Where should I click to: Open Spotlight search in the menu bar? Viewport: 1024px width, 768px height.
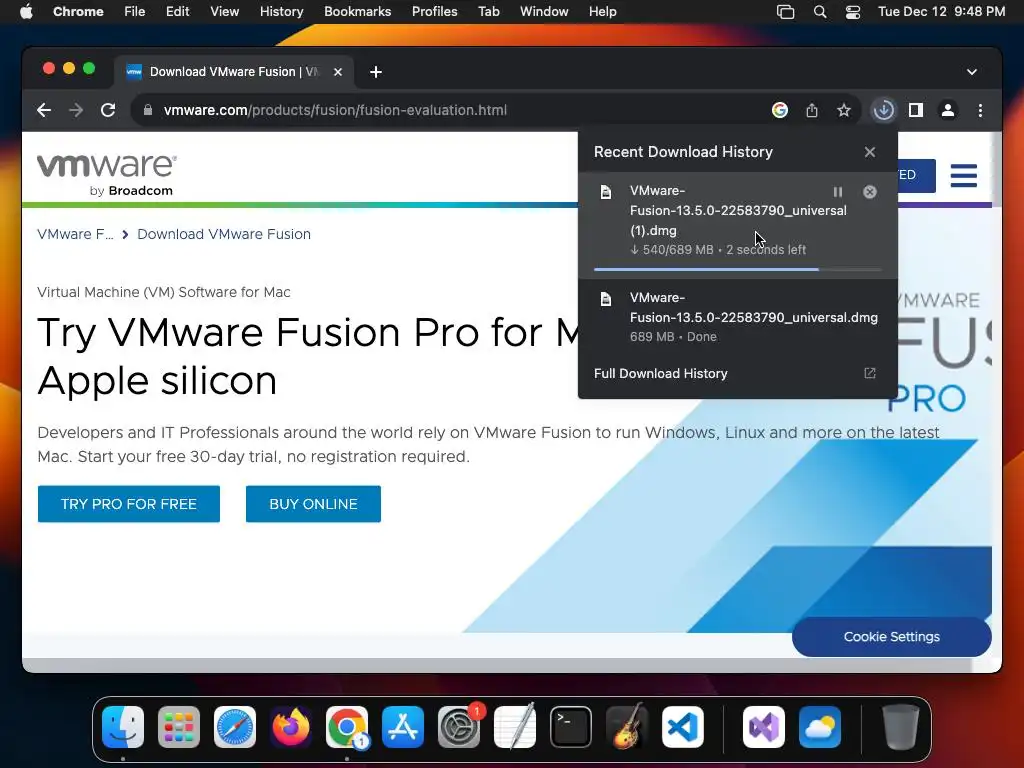(x=820, y=12)
